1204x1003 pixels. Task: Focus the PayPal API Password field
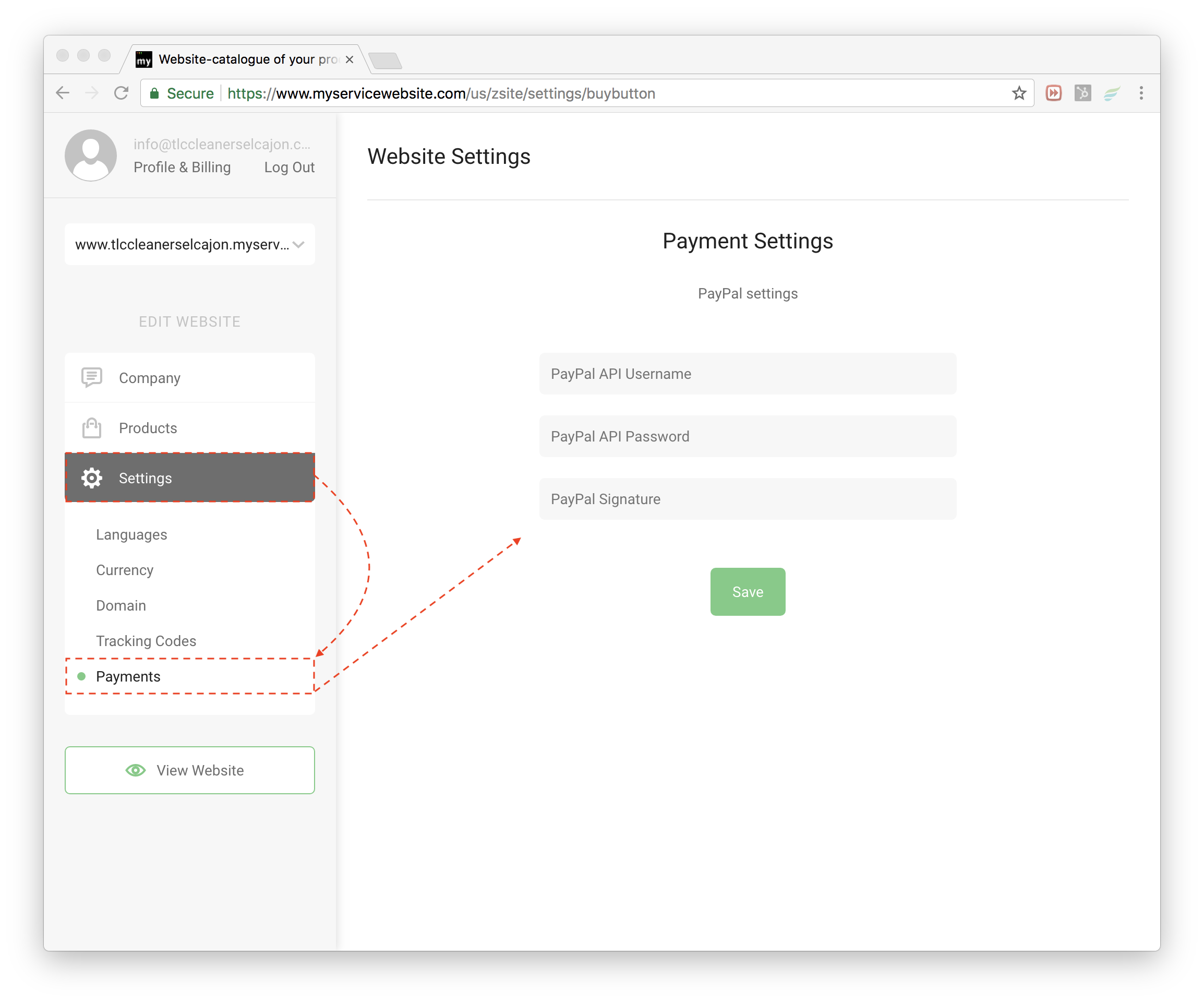(x=748, y=436)
